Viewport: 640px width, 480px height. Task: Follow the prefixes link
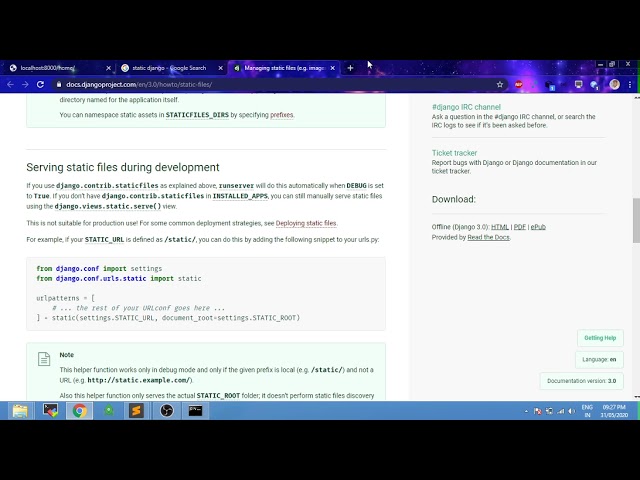[x=282, y=115]
